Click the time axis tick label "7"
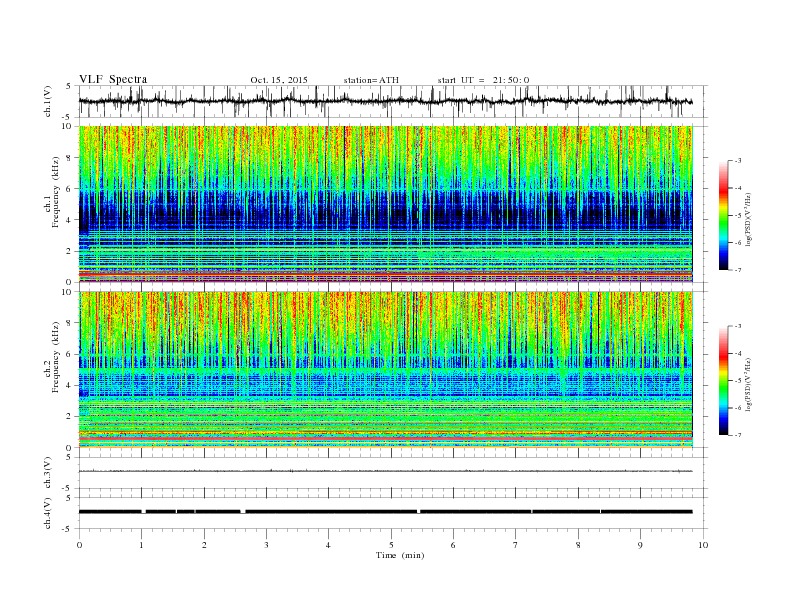Viewport: 792px width, 612px height. (x=516, y=545)
